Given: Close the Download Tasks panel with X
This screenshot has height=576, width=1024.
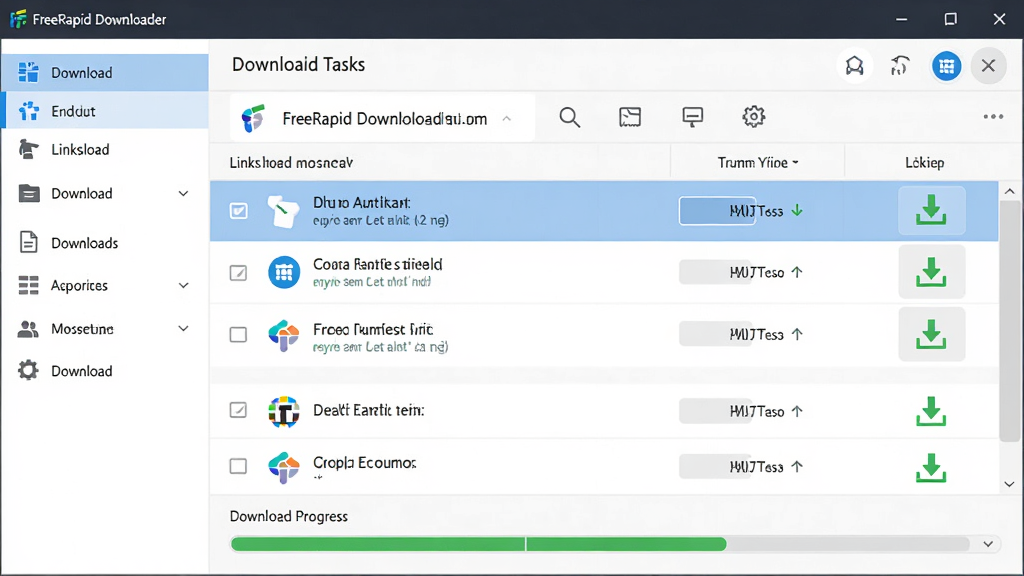Looking at the screenshot, I should click(x=988, y=66).
